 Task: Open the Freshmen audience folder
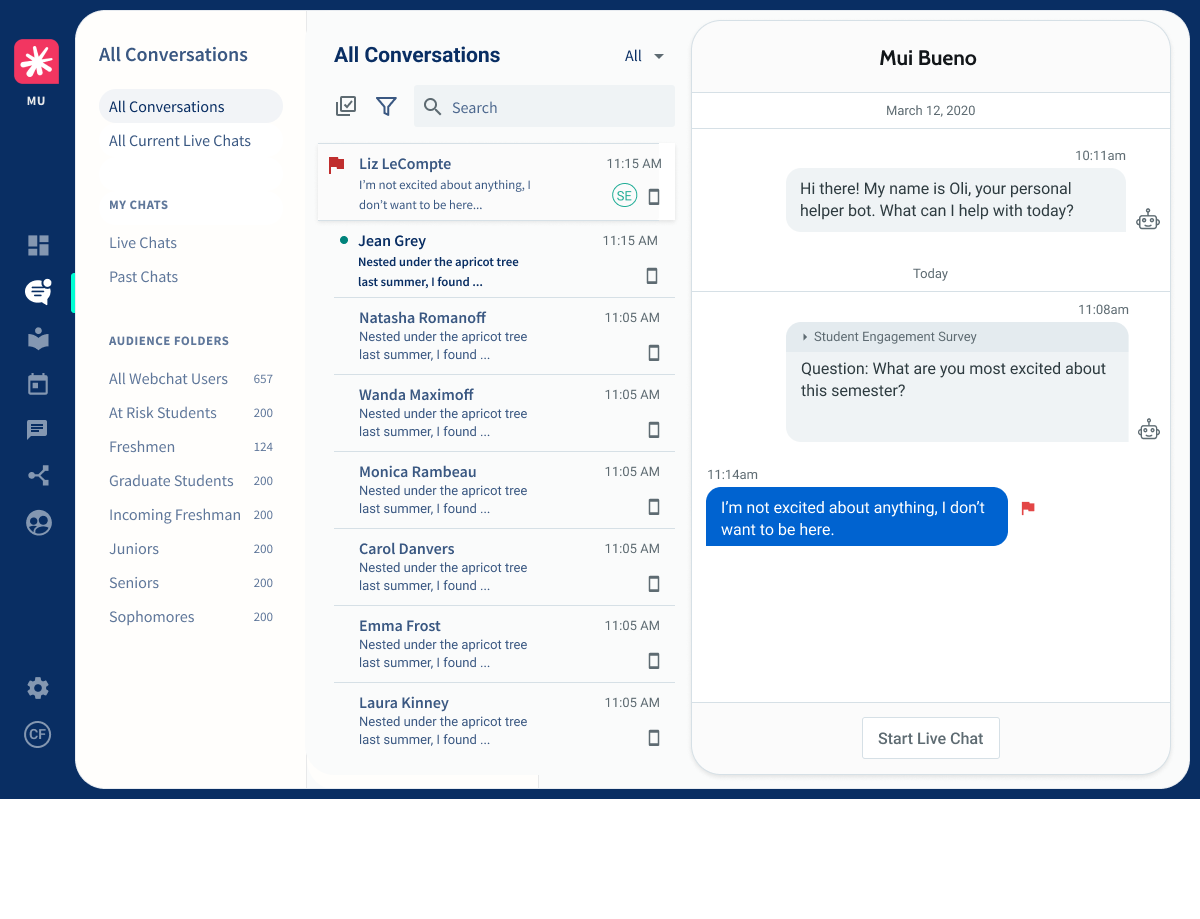[x=190, y=447]
